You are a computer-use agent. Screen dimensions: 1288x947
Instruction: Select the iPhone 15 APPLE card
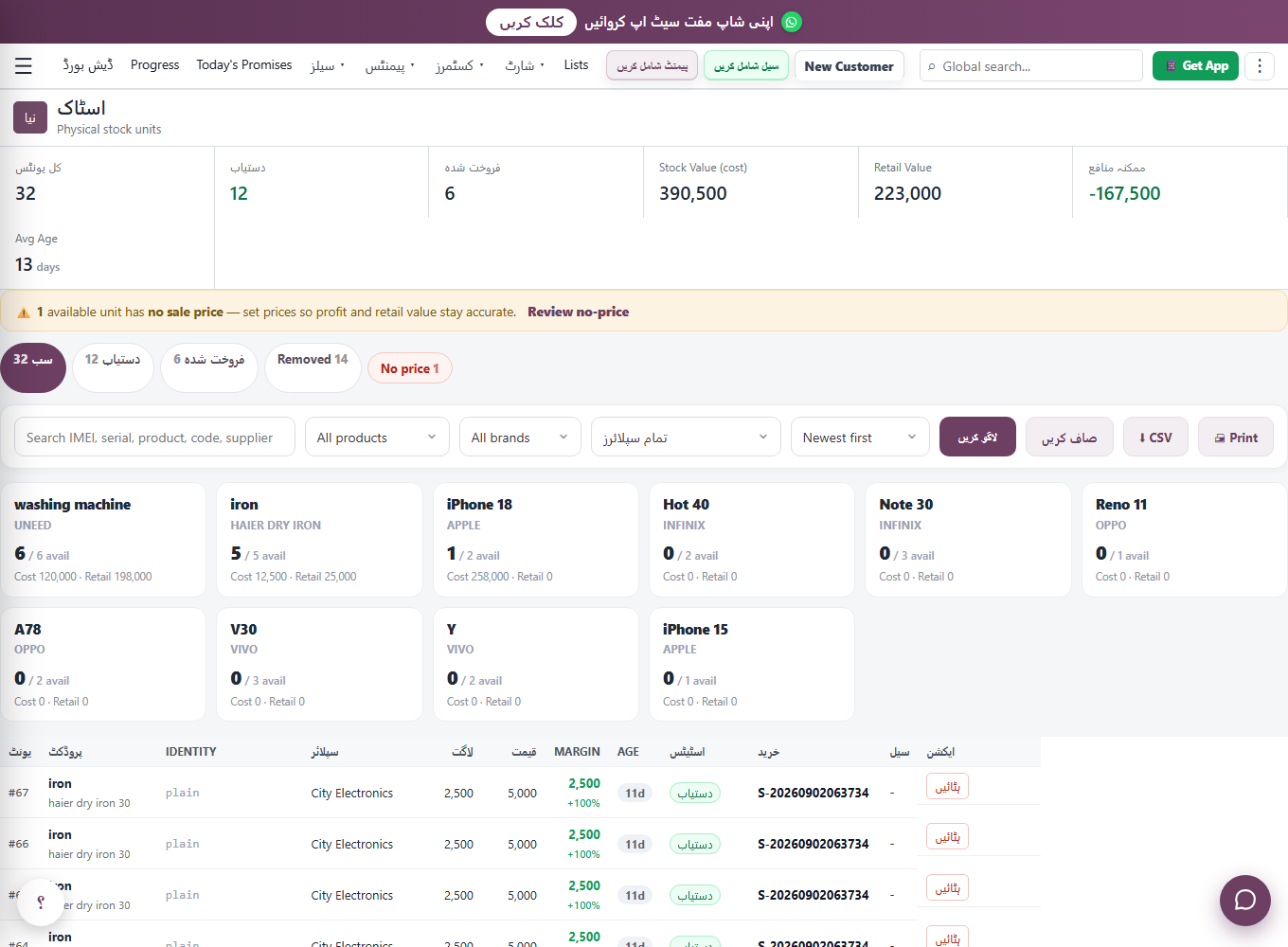click(x=752, y=665)
